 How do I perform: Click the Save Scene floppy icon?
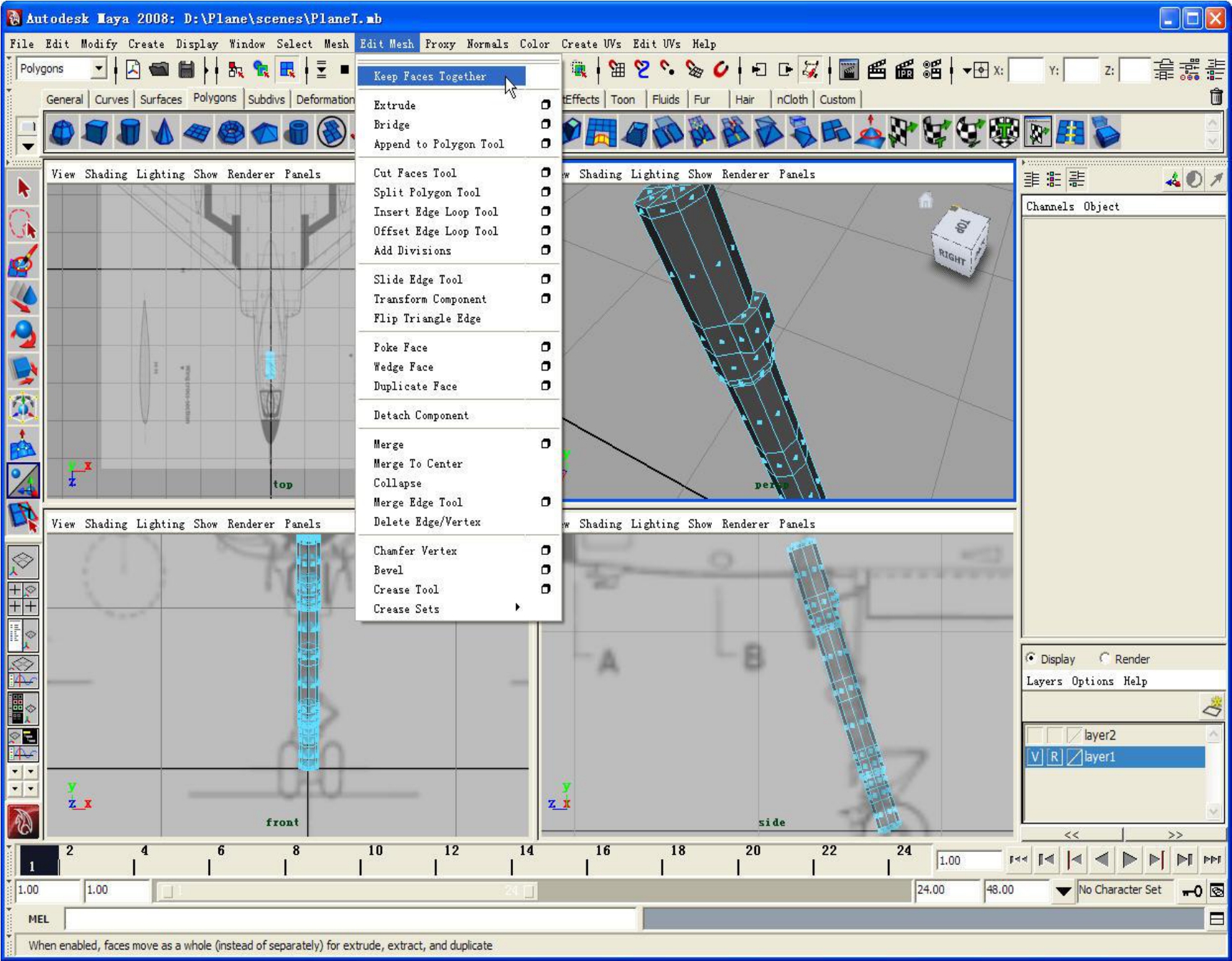click(186, 69)
